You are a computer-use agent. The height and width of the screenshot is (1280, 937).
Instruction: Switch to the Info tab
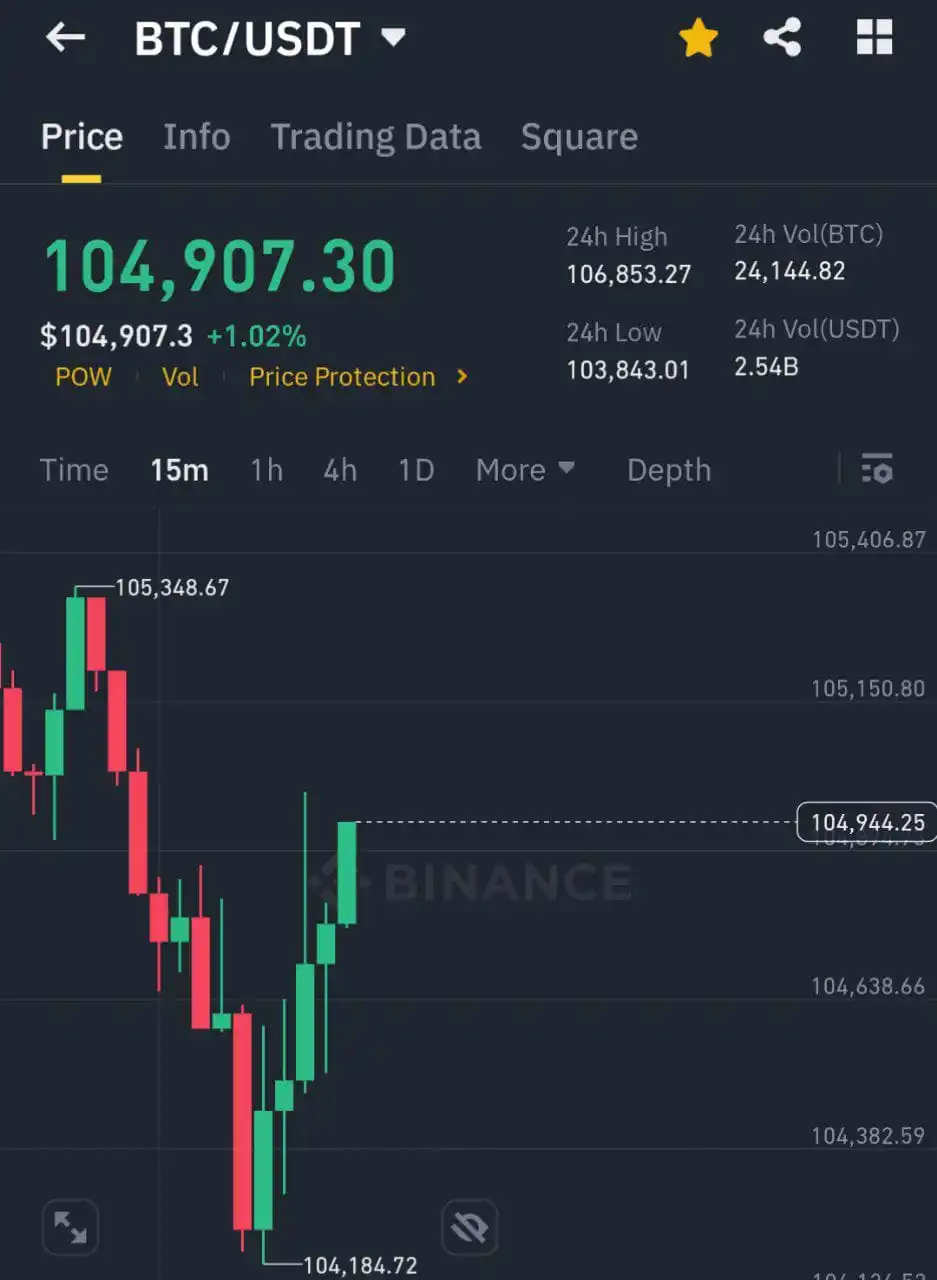pos(197,137)
